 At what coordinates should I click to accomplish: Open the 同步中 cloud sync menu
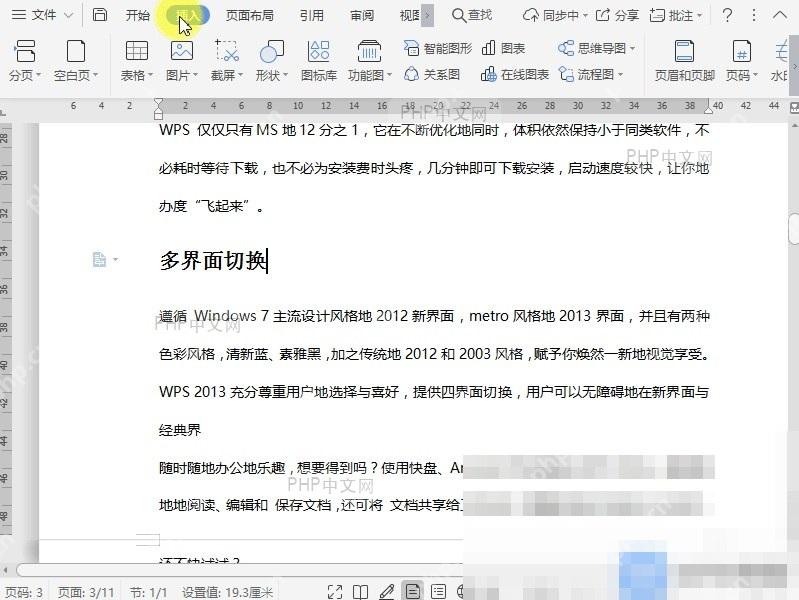(x=555, y=15)
